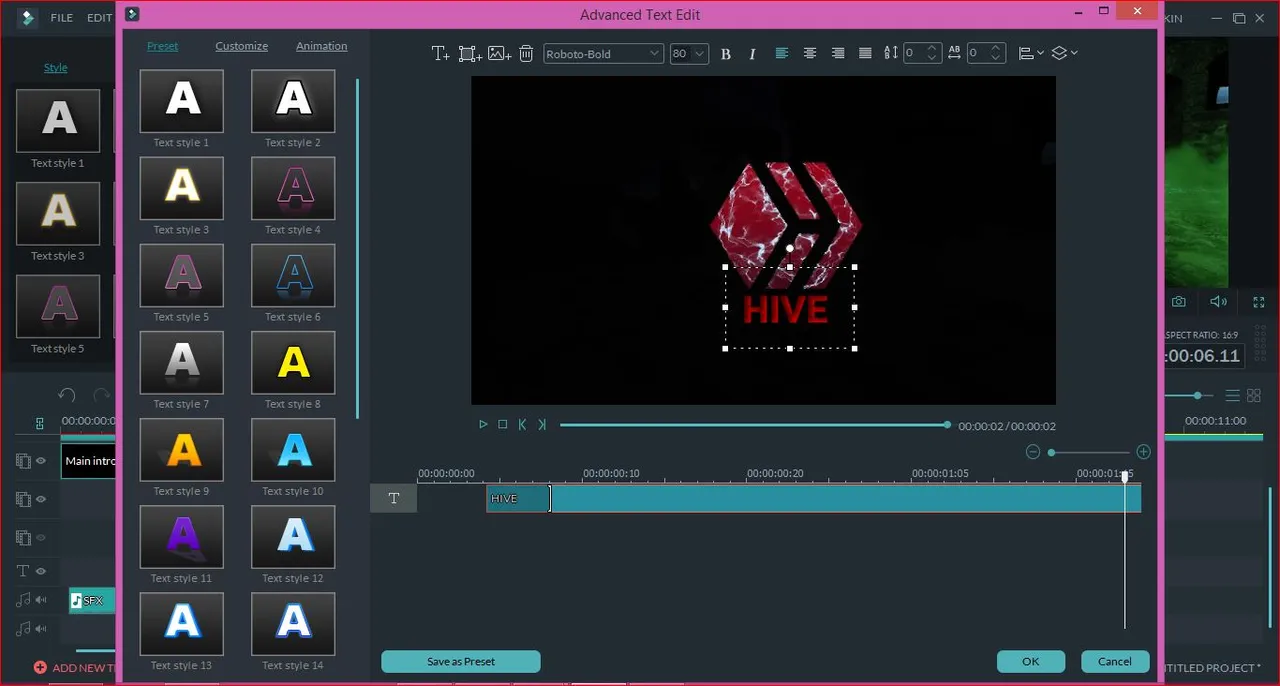The height and width of the screenshot is (686, 1280).
Task: Click the Add New Track plus button
Action: point(40,667)
